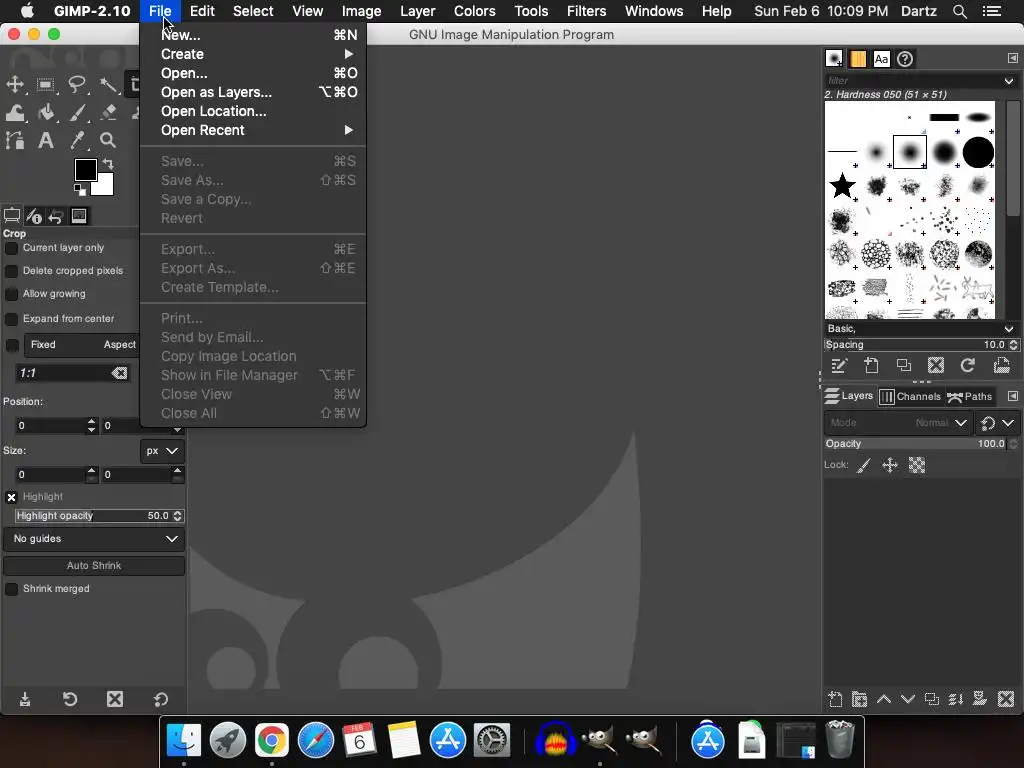Open the Images tab icon

(x=79, y=216)
